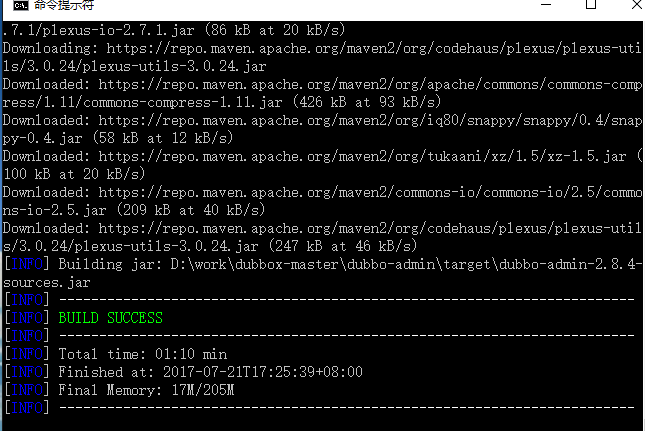
Task: Click the Finished at timestamp line
Action: click(211, 372)
